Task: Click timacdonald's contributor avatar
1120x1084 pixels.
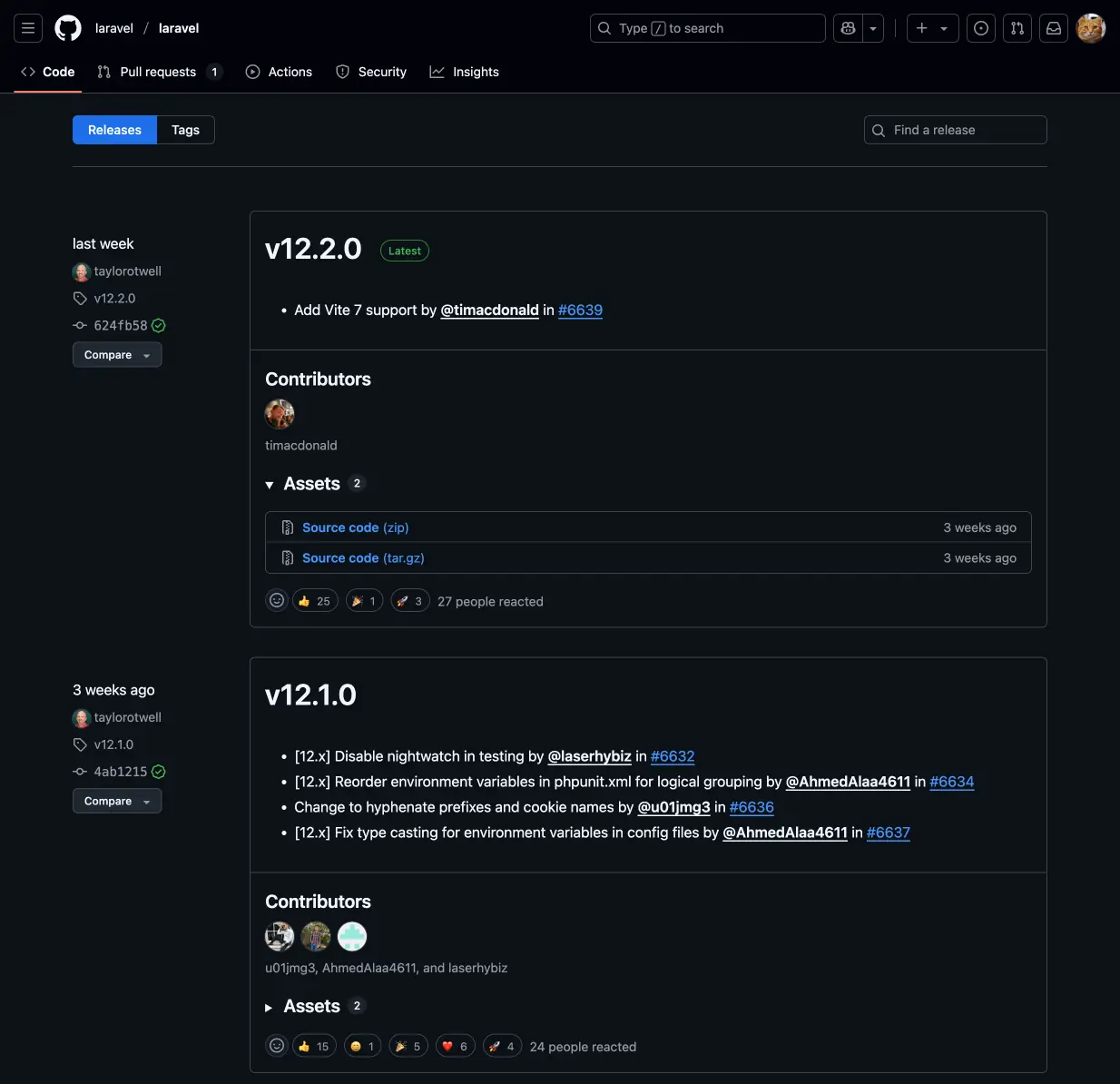Action: [x=279, y=414]
